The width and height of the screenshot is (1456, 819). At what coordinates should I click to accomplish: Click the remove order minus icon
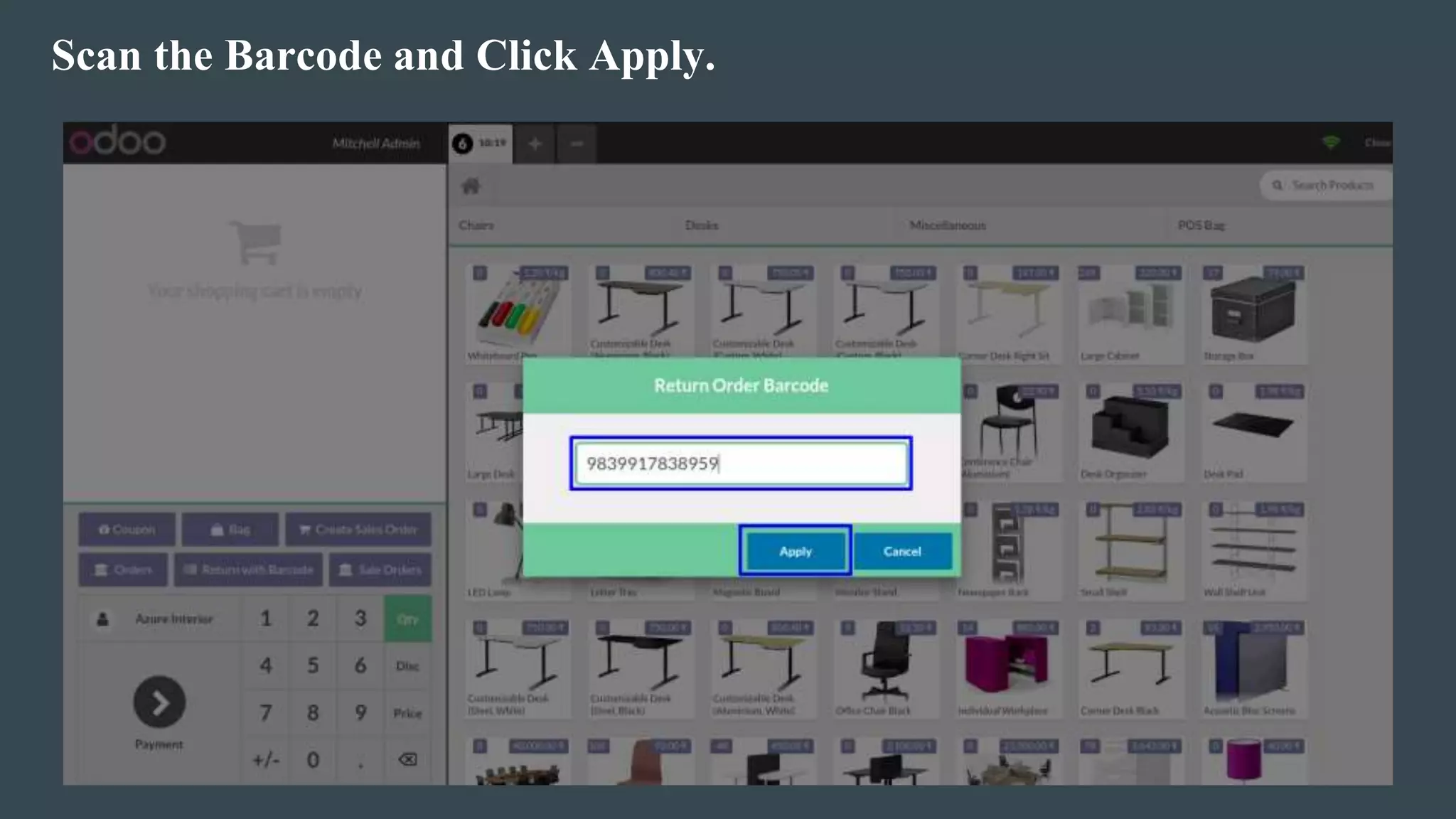[x=577, y=144]
